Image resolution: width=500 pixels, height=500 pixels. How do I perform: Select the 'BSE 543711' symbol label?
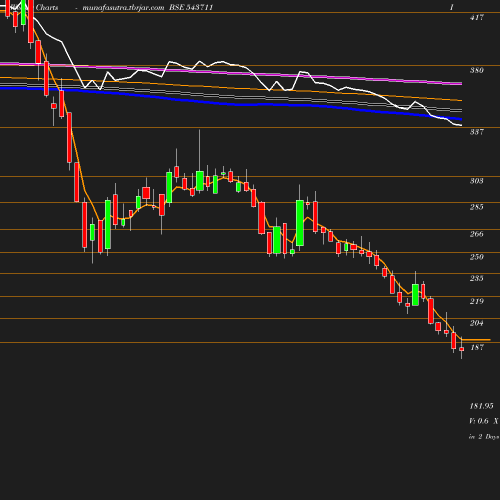point(191,7)
